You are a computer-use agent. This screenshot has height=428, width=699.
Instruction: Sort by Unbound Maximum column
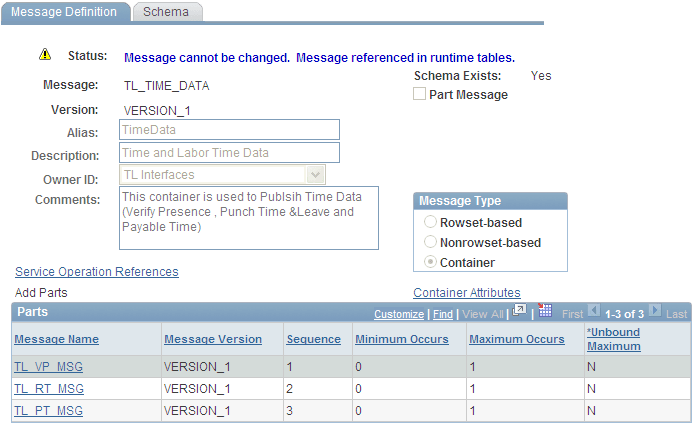point(614,339)
